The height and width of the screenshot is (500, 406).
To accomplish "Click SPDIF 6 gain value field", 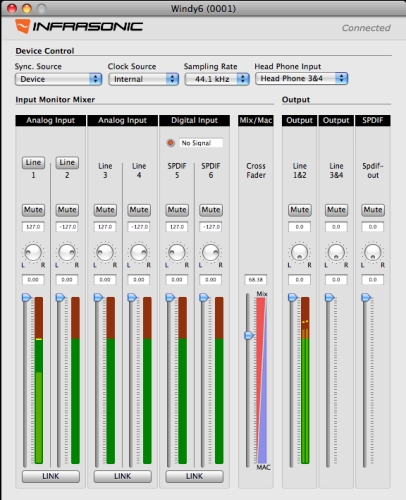I will tap(211, 280).
